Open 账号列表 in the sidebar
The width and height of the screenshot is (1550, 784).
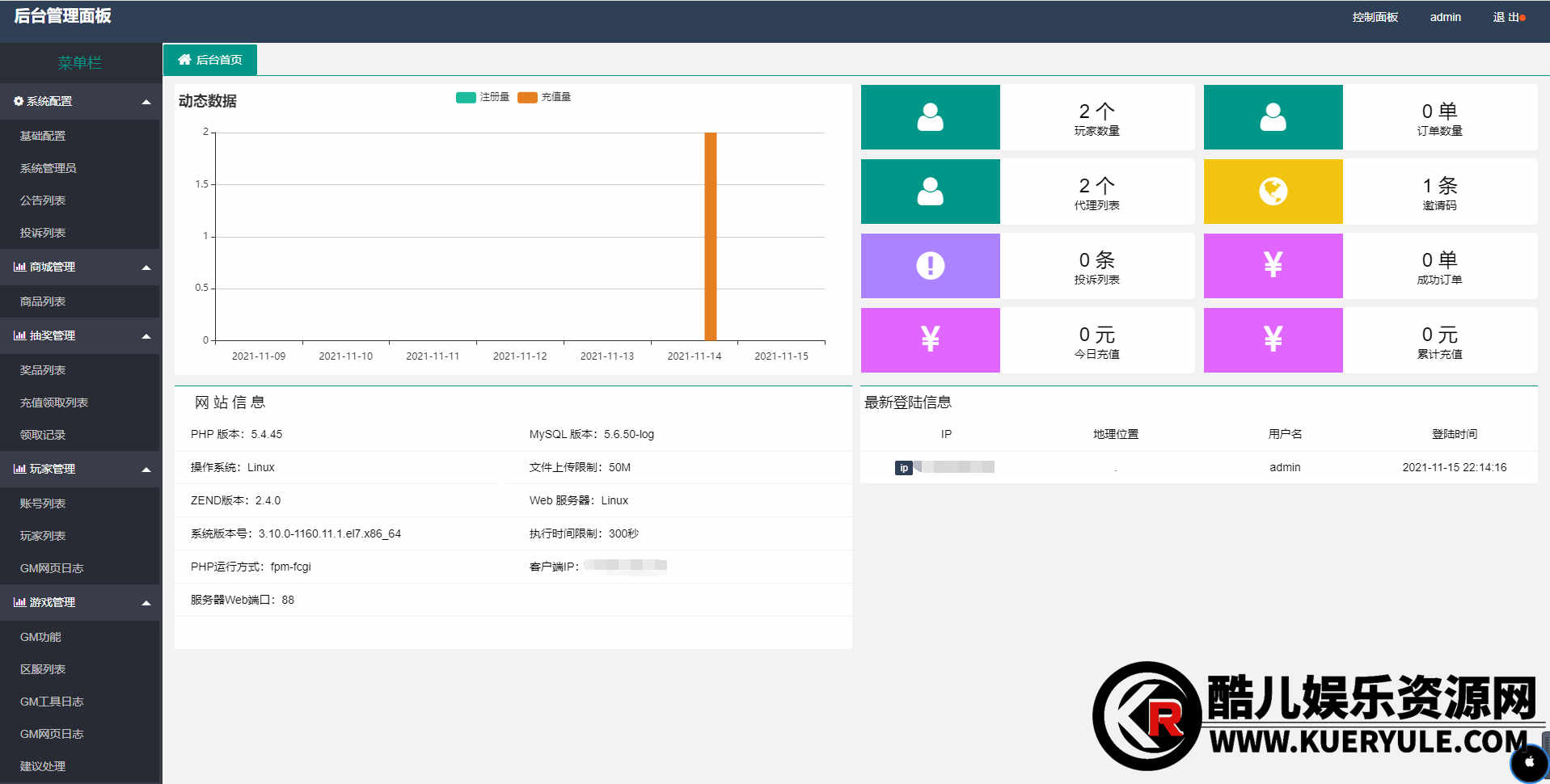(x=43, y=504)
